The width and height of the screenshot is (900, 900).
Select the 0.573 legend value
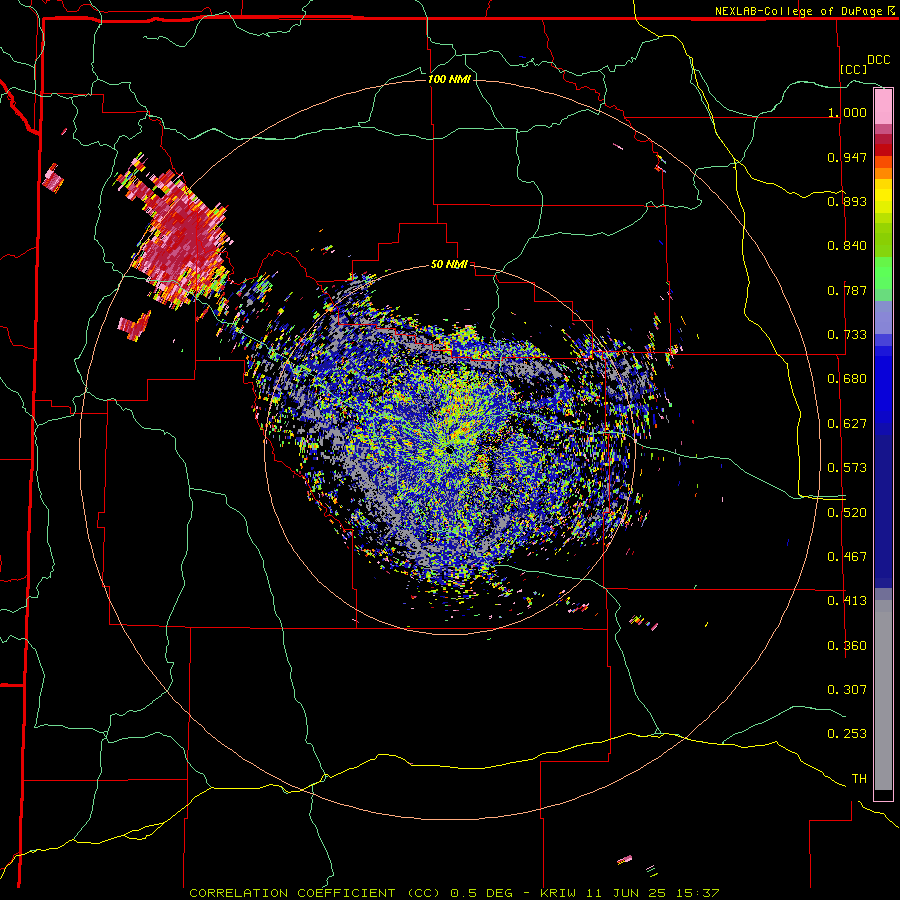pyautogui.click(x=847, y=468)
